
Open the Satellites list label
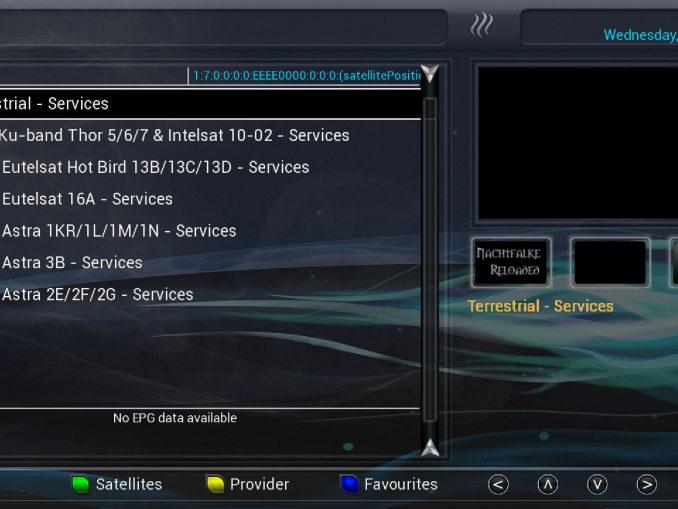point(129,484)
